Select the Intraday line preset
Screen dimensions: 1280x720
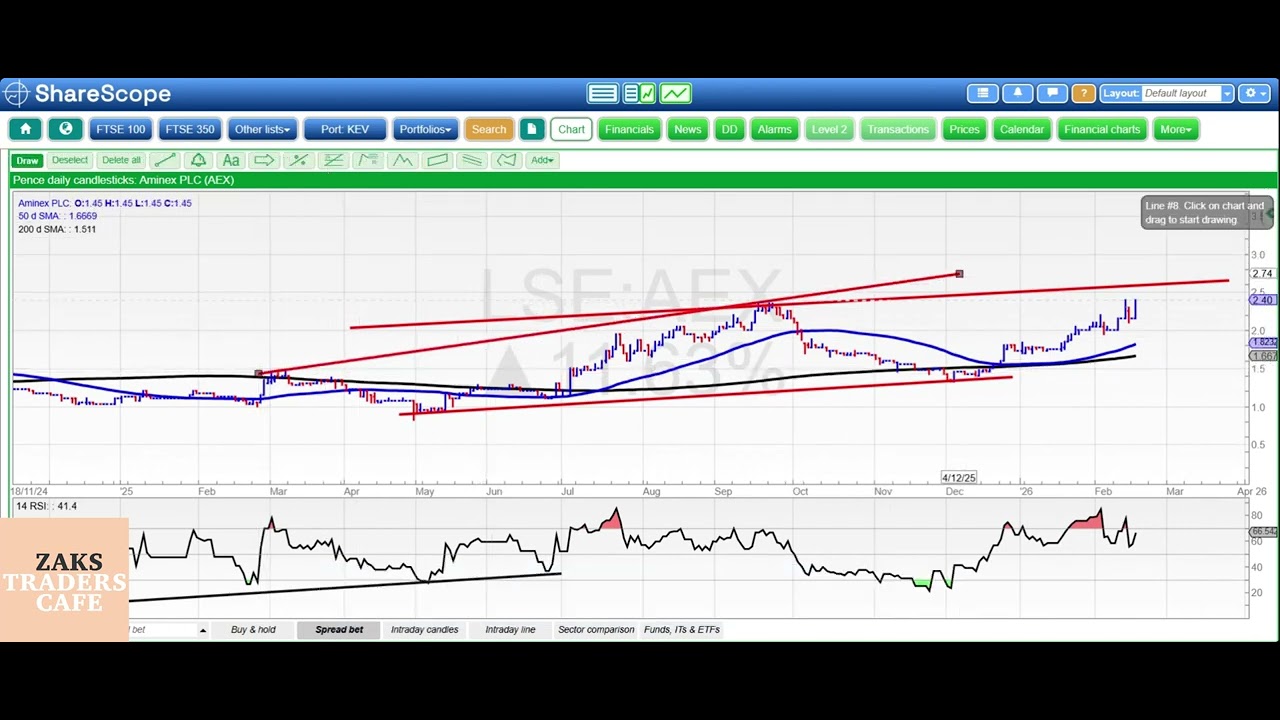tap(510, 630)
